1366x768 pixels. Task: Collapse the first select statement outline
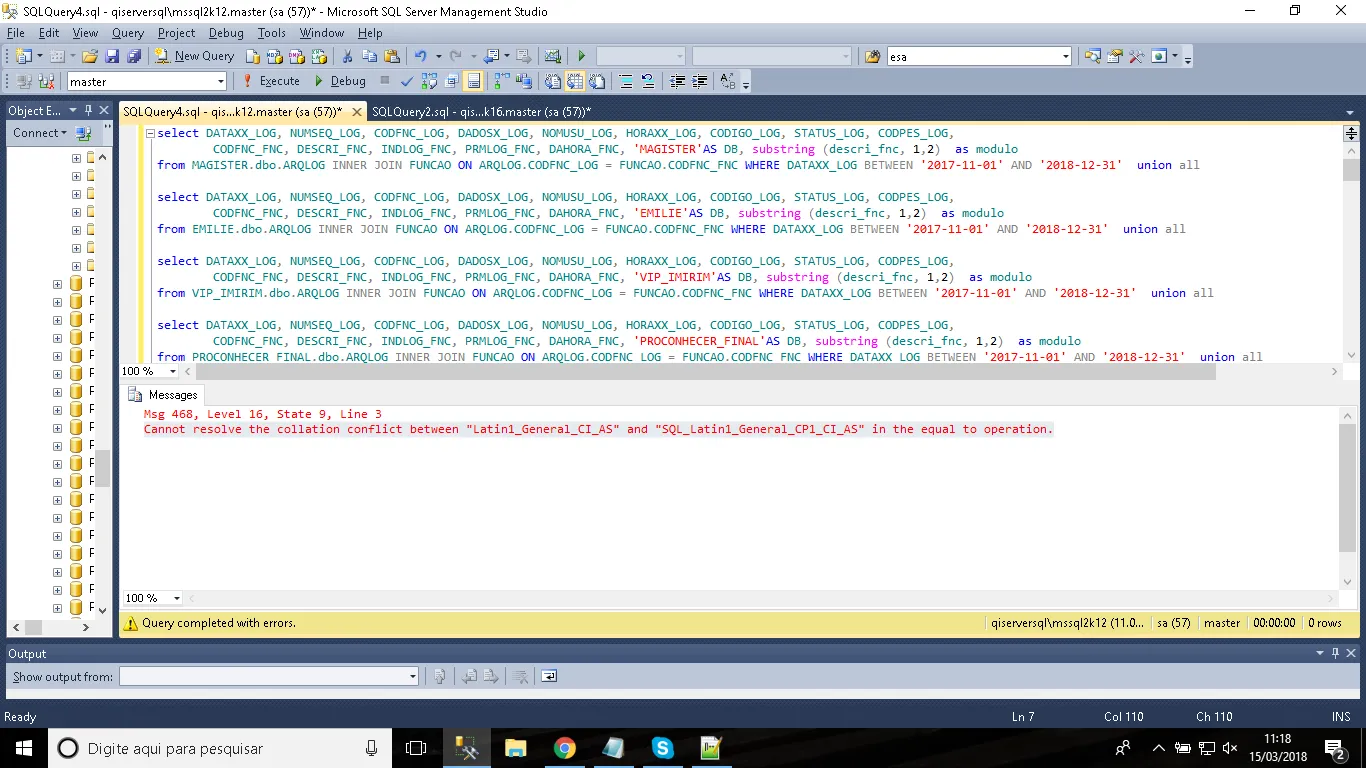point(150,133)
